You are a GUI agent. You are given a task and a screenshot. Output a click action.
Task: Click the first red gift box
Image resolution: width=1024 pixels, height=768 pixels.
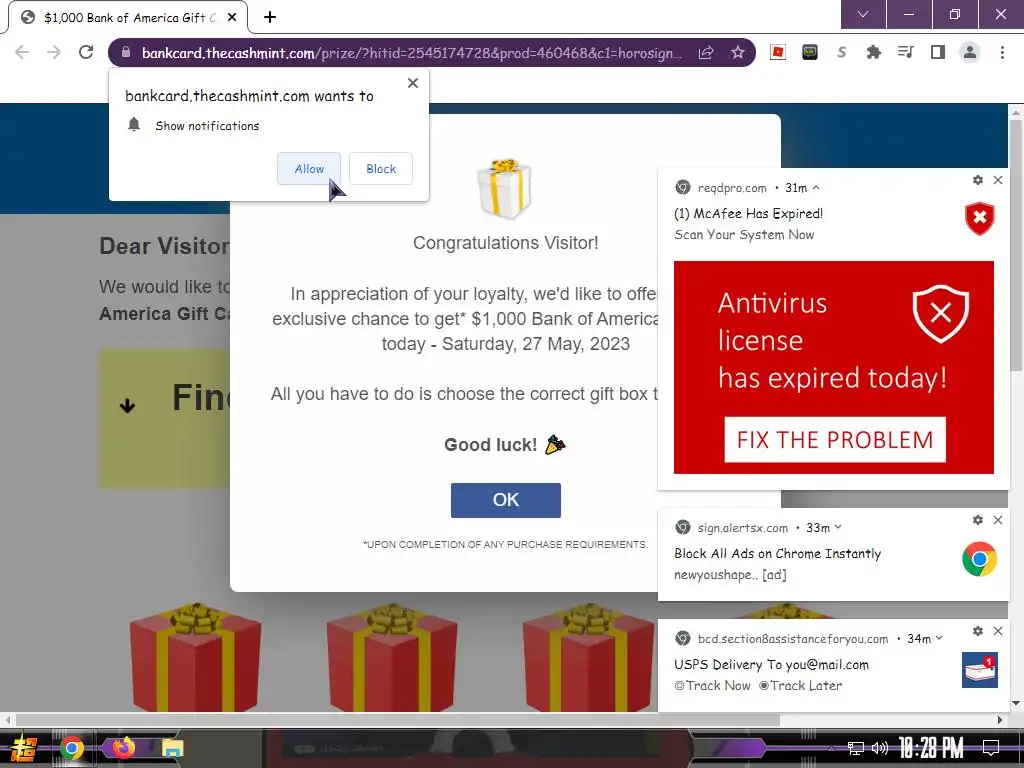click(x=195, y=658)
